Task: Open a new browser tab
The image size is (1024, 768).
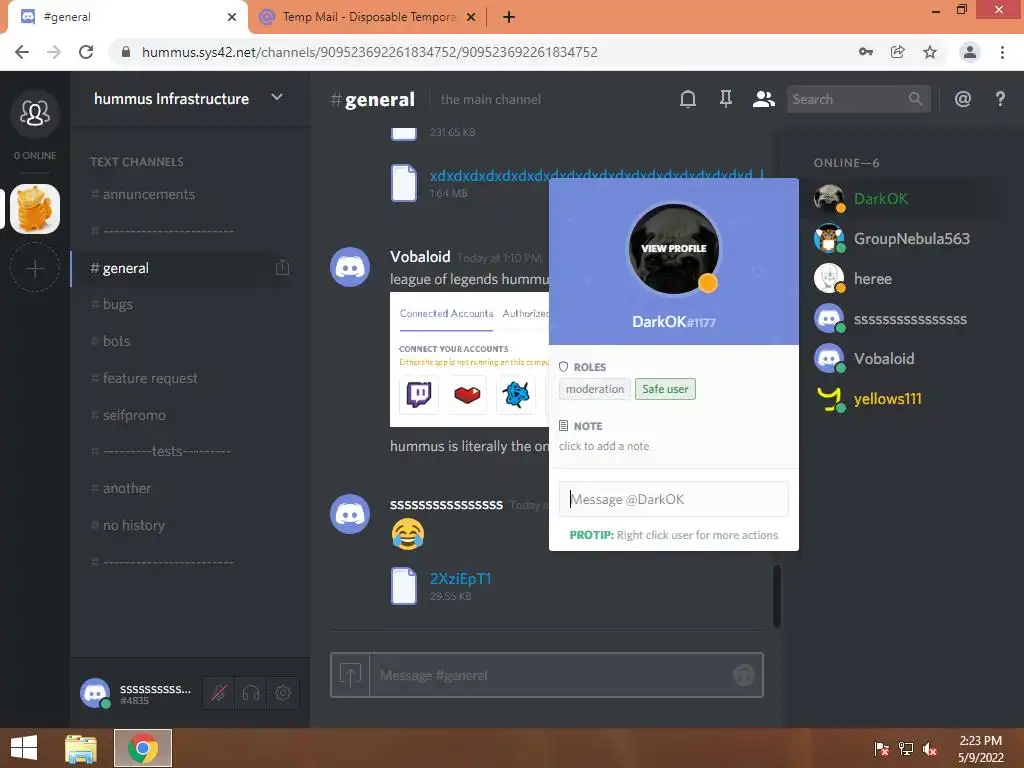Action: pos(509,17)
